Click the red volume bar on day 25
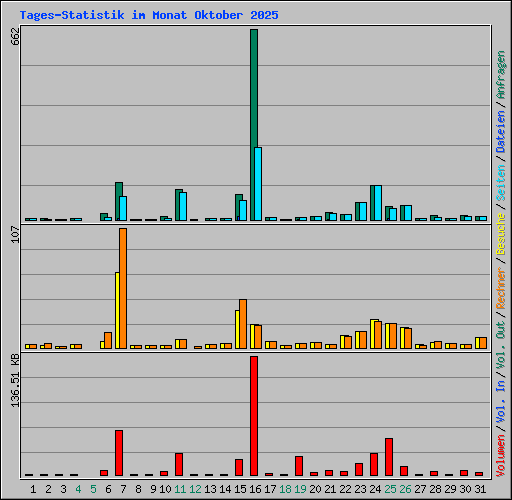The height and width of the screenshot is (500, 512). pyautogui.click(x=389, y=457)
